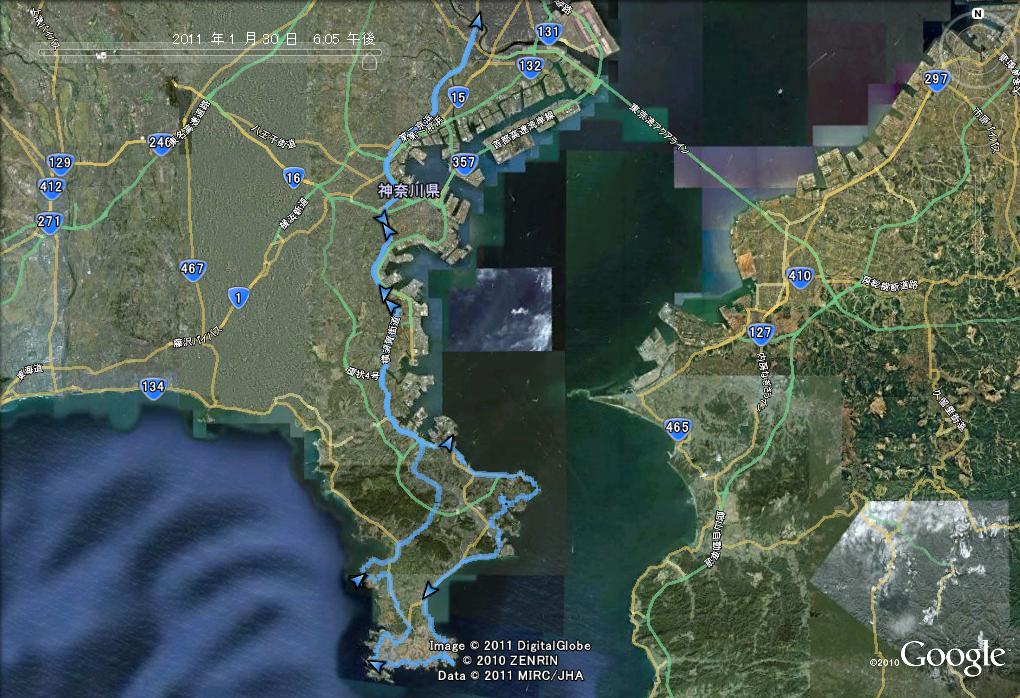Screen dimensions: 1020x698
Task: Select the northernmost GPS track arrow
Action: [478, 22]
